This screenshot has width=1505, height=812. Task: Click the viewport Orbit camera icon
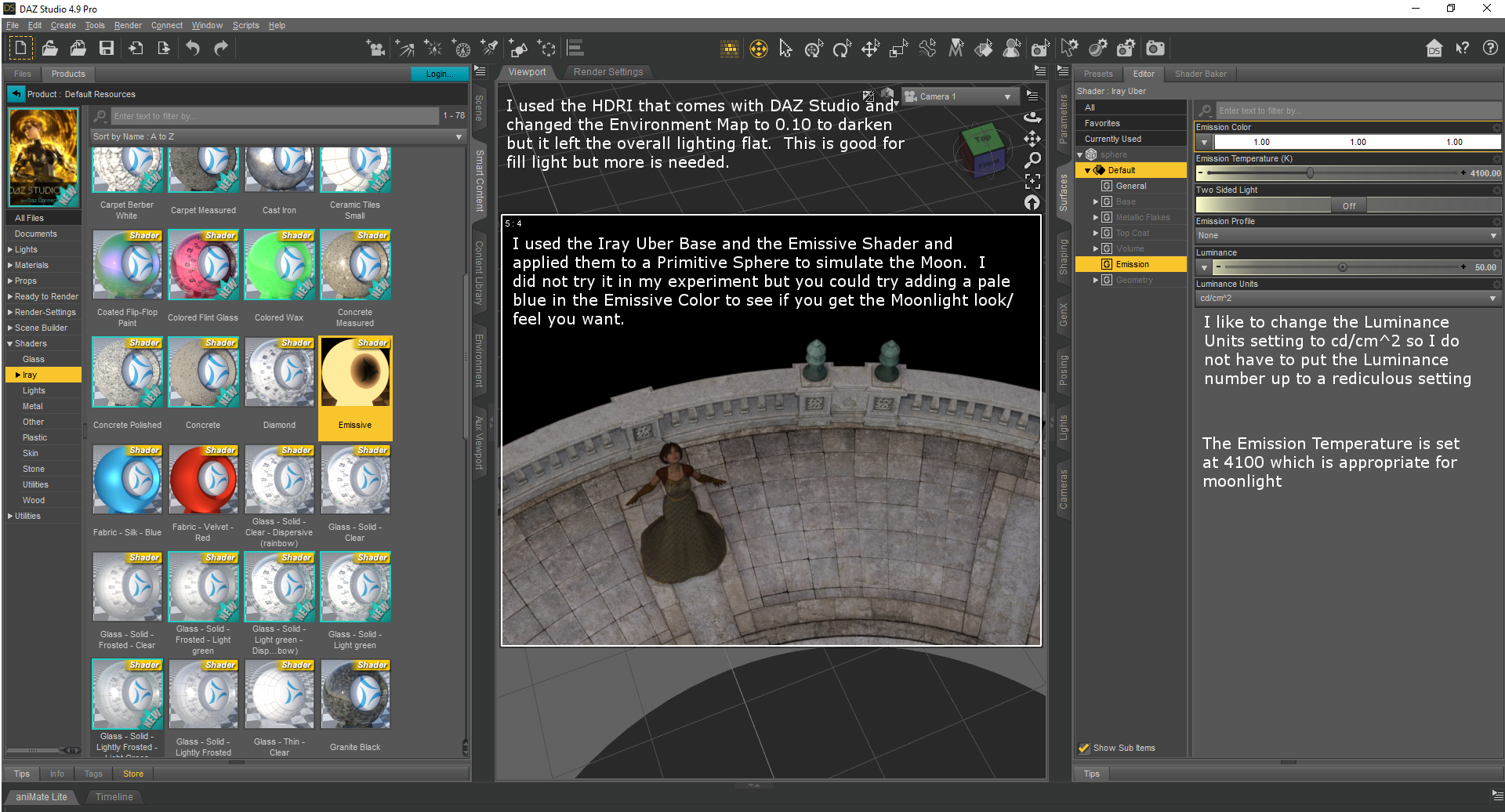(1032, 118)
